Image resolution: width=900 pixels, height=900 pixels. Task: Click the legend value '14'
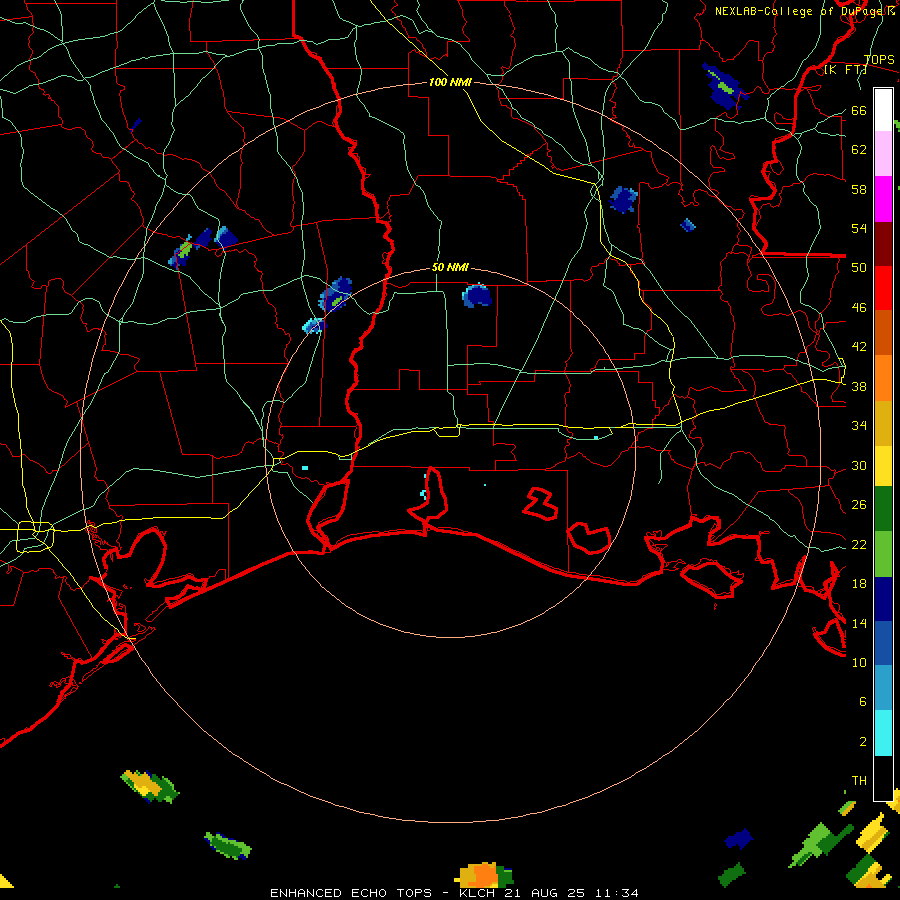[859, 623]
